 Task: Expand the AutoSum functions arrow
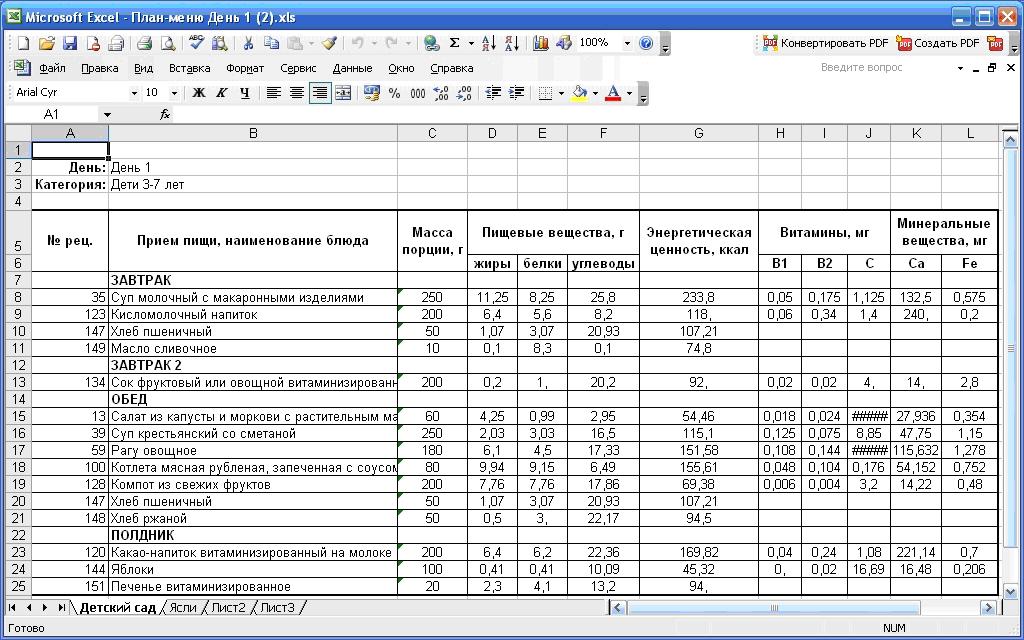(x=471, y=44)
